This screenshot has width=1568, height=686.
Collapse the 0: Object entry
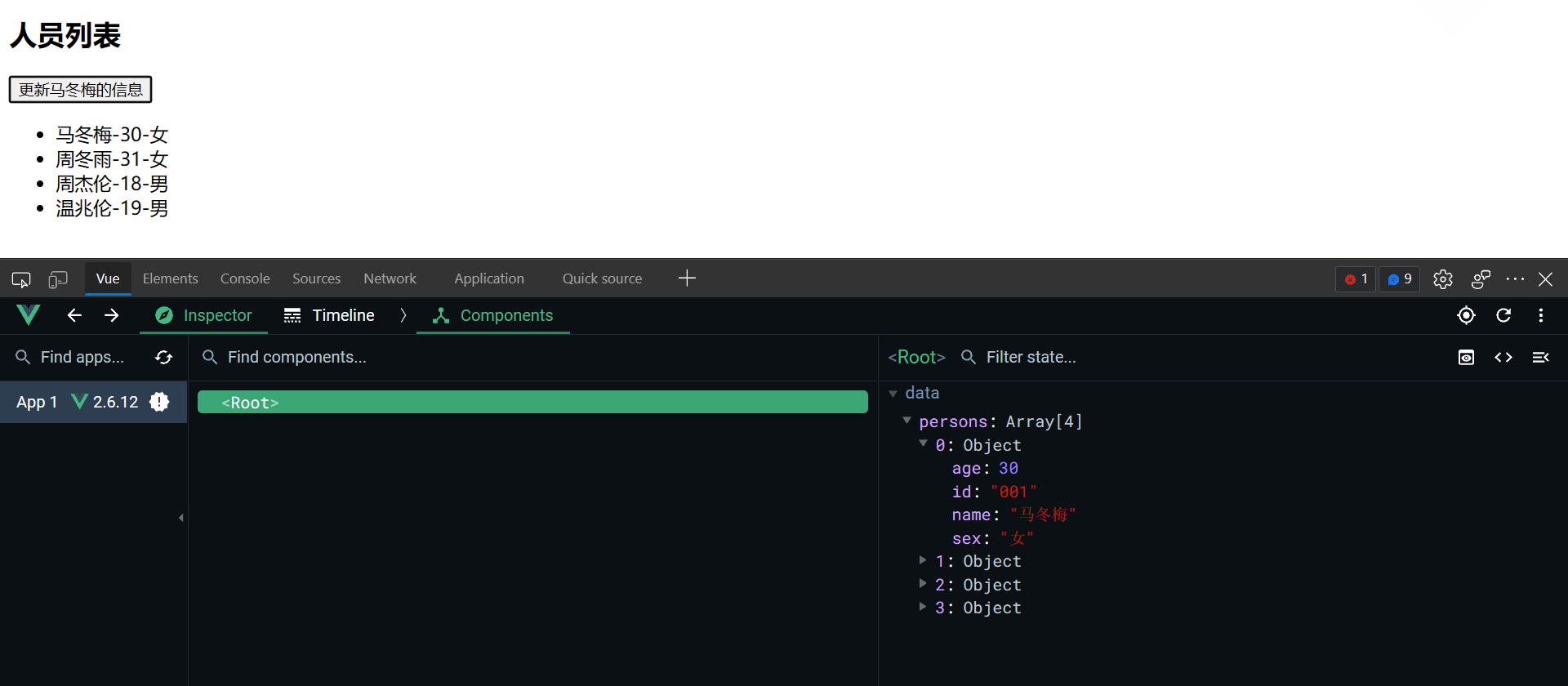coord(923,443)
